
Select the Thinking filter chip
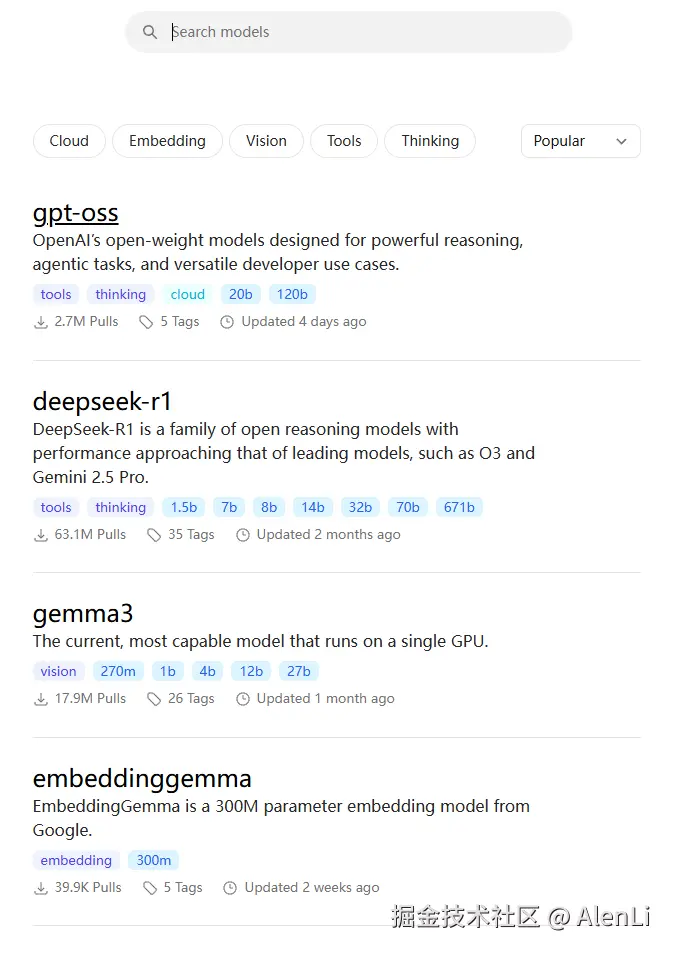click(430, 141)
